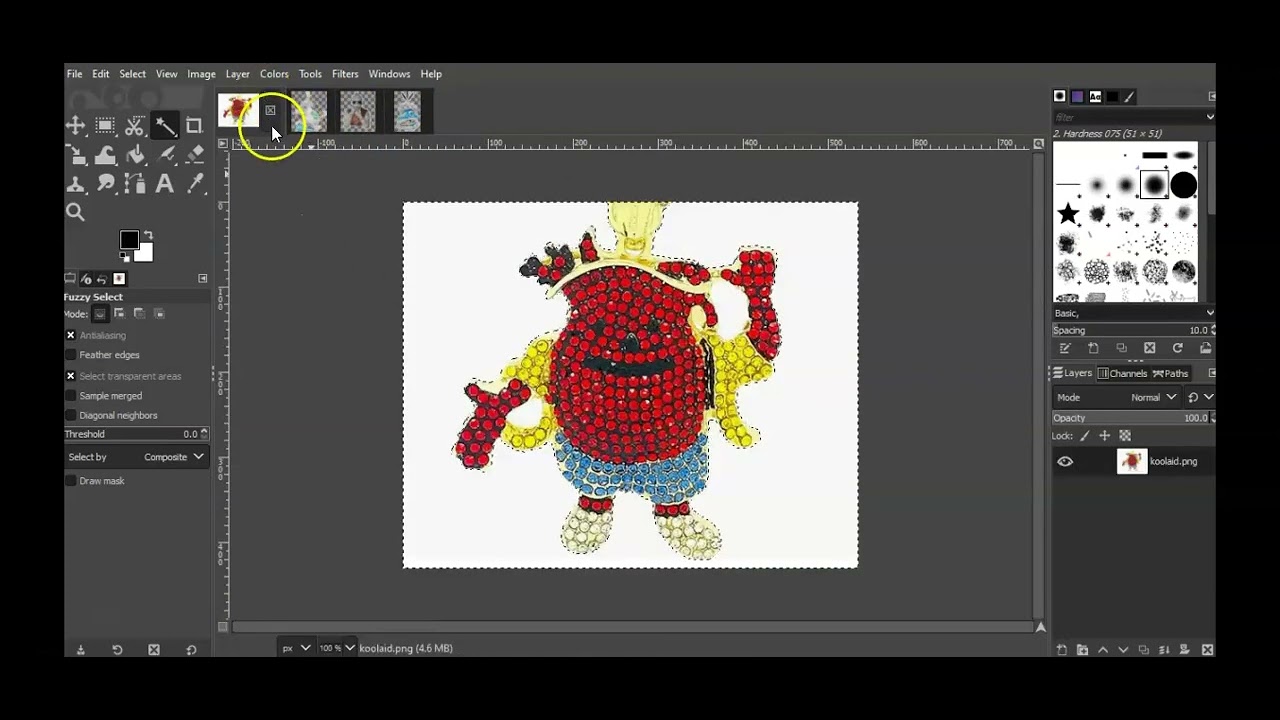Toggle the Antialiasing checkbox
The width and height of the screenshot is (1280, 720).
pyautogui.click(x=71, y=336)
